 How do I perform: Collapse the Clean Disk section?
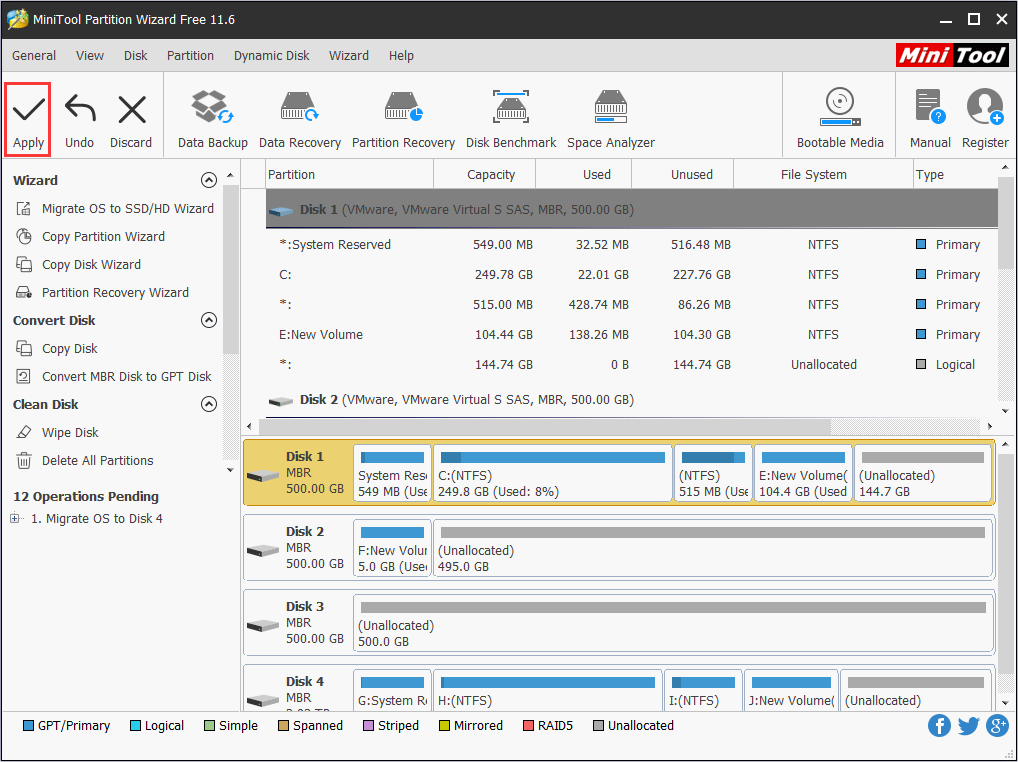point(208,404)
